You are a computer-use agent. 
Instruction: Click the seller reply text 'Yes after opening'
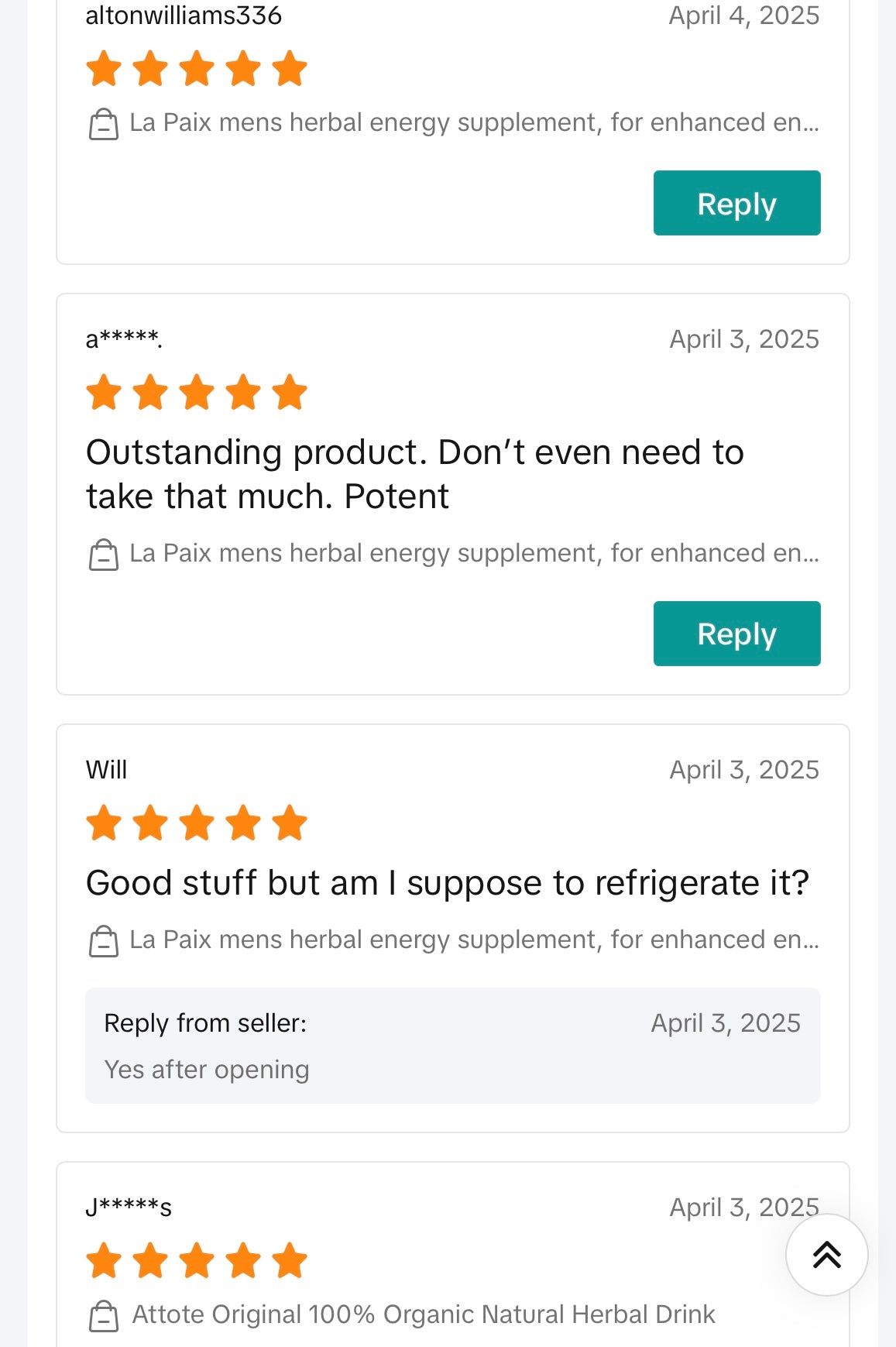(x=207, y=1070)
